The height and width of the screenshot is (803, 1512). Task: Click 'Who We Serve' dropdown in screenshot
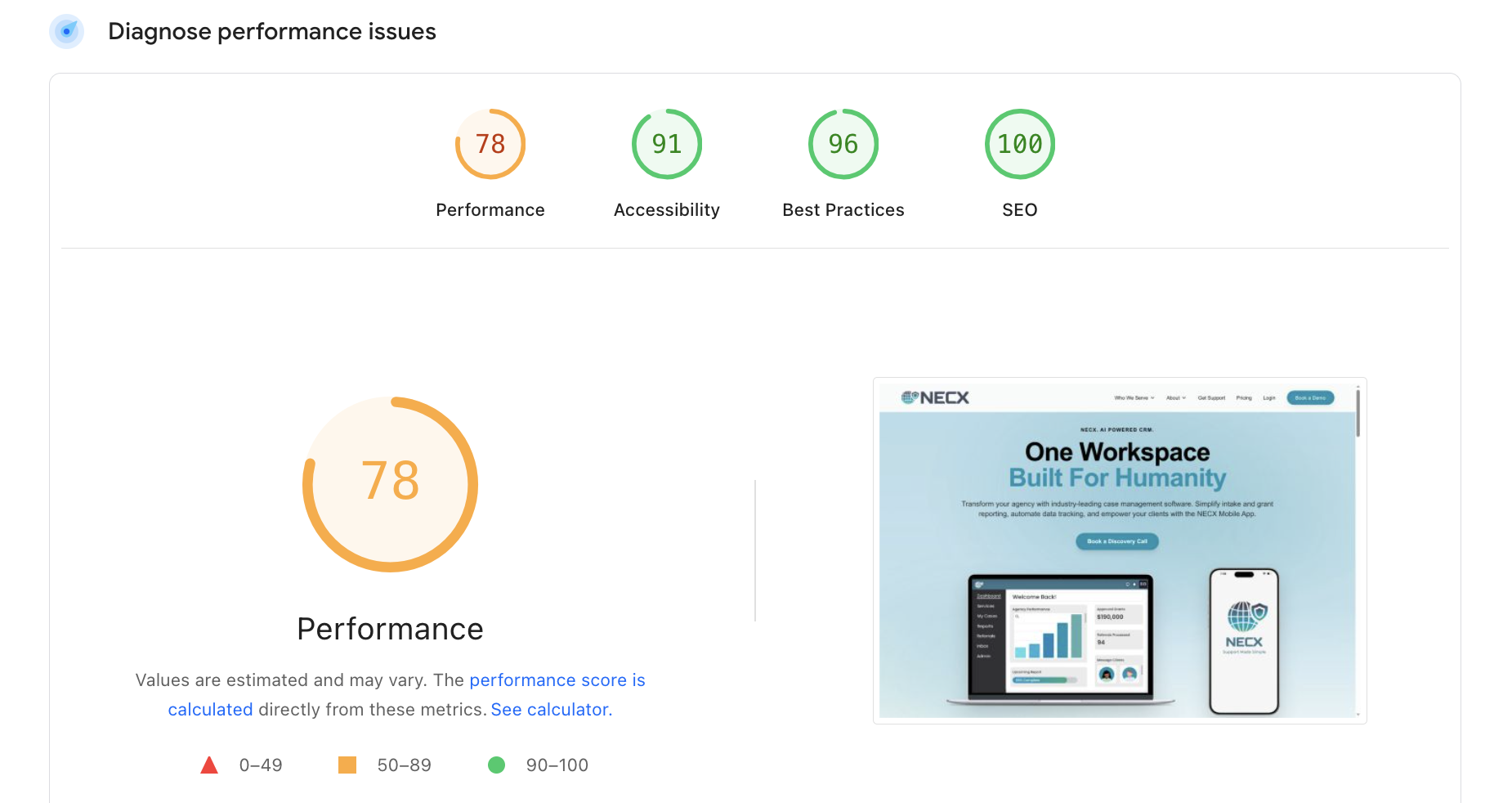click(1134, 398)
